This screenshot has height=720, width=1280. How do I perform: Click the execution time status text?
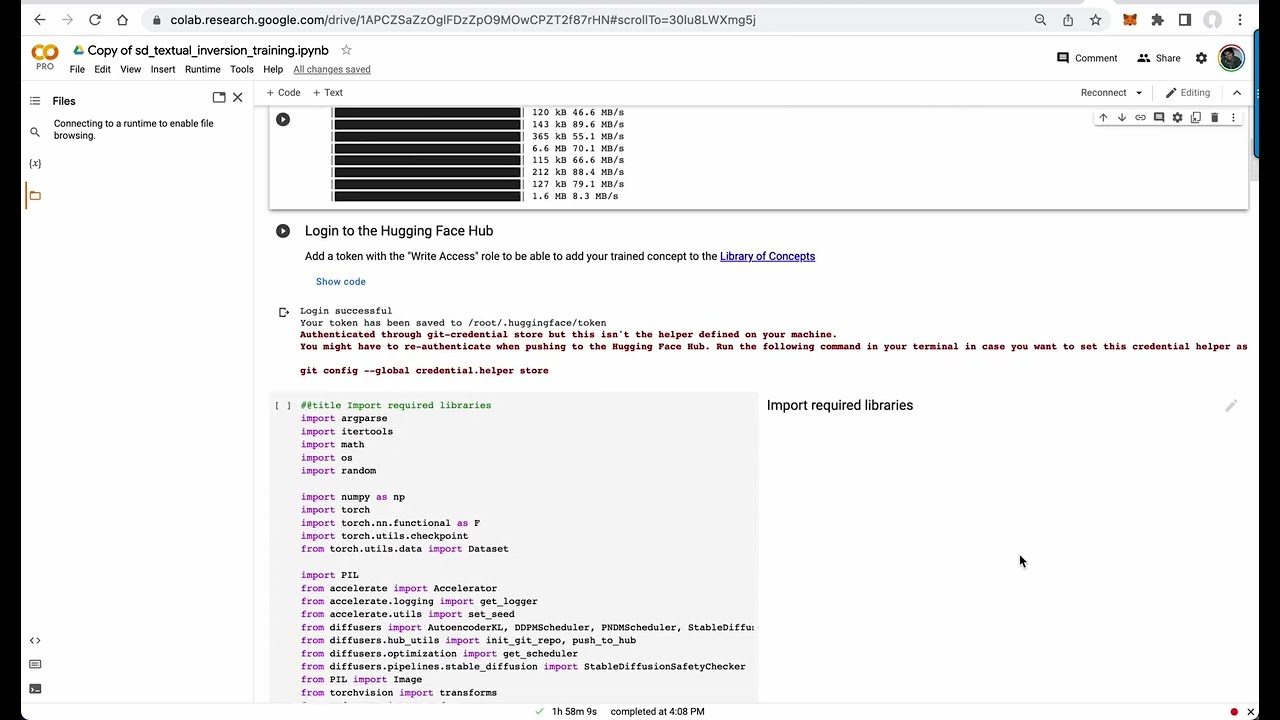(x=574, y=712)
